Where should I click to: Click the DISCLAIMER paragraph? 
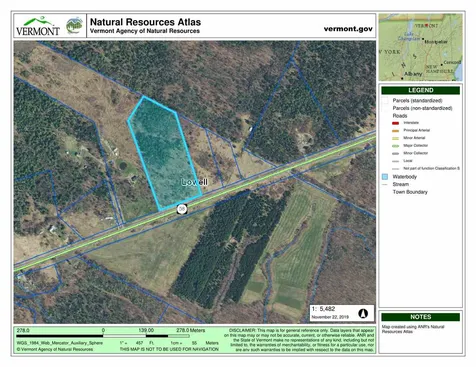pyautogui.click(x=299, y=340)
